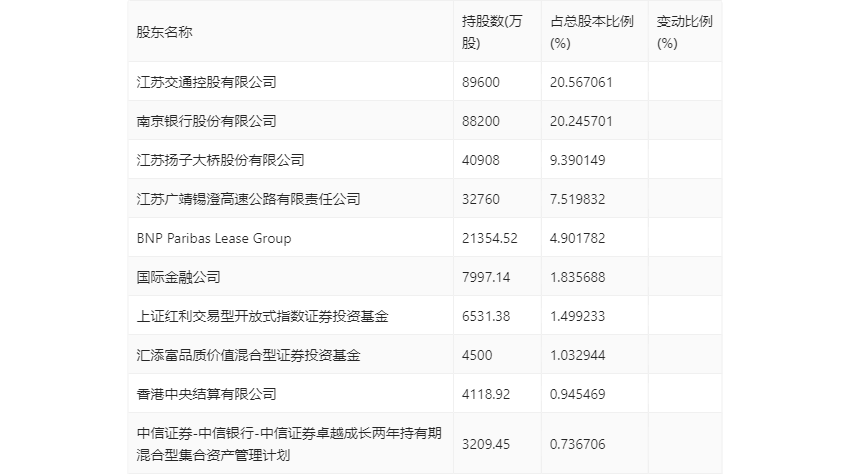This screenshot has width=850, height=474.
Task: Select the BNP Paribas Lease Group row
Action: point(424,238)
